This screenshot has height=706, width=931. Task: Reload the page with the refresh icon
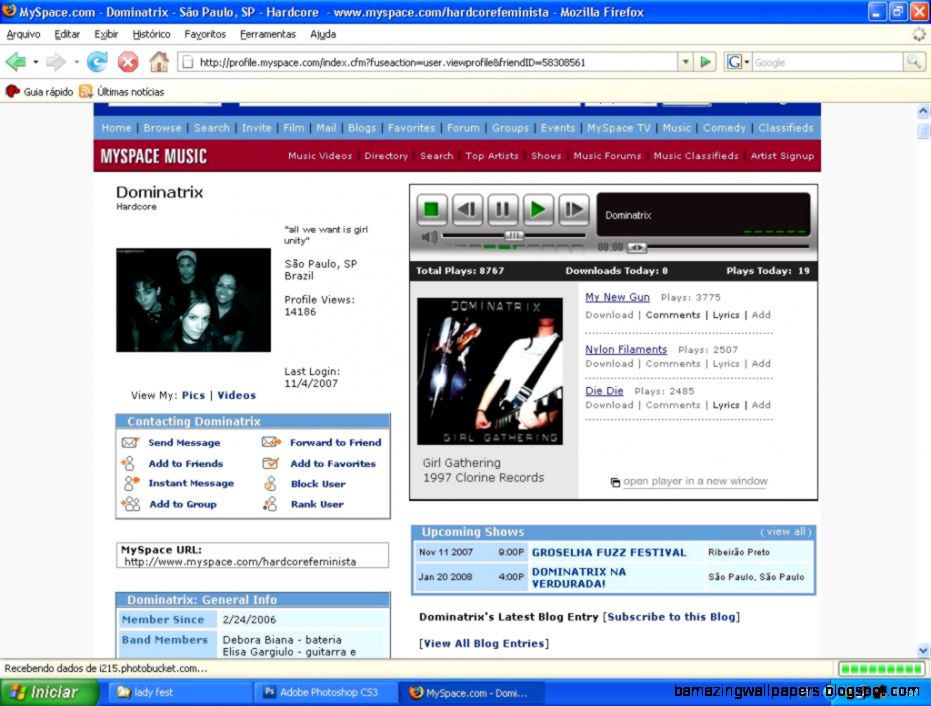pos(97,62)
